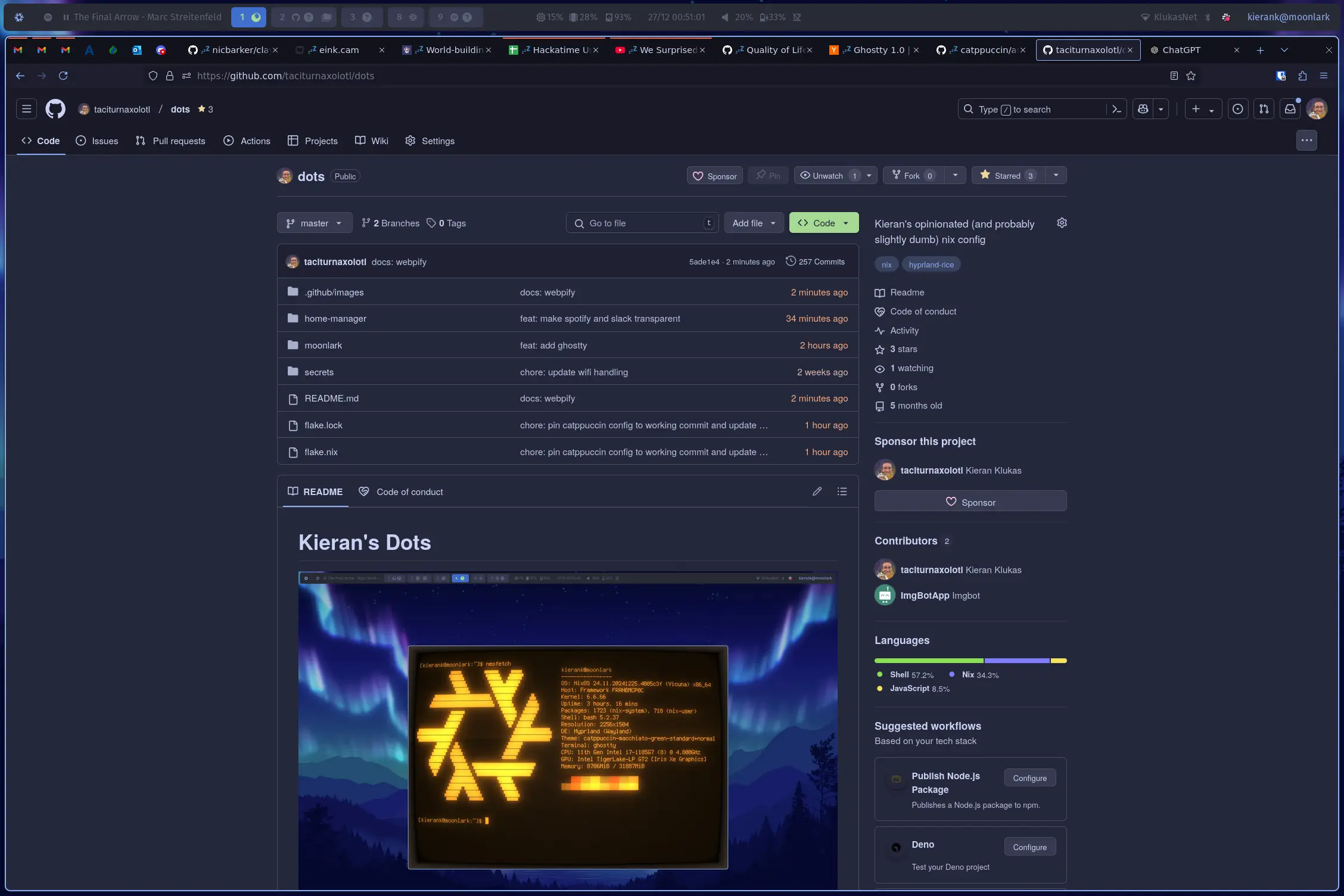Open the README outline list icon
The image size is (1344, 896).
point(842,491)
